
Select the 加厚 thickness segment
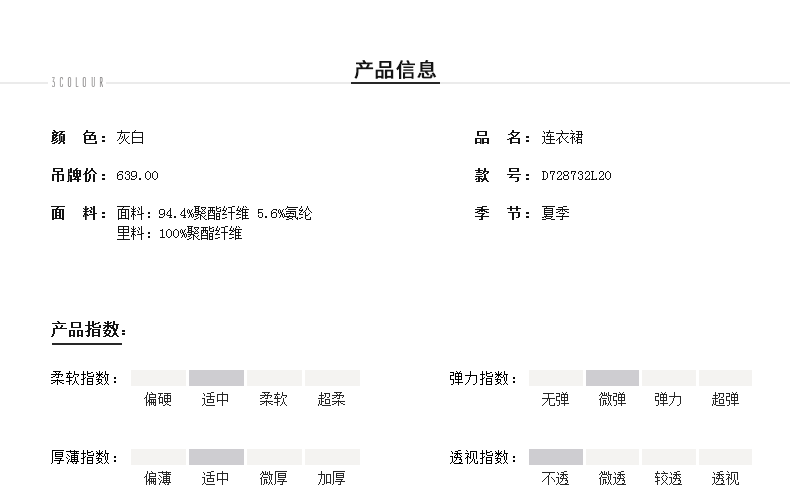coord(332,457)
